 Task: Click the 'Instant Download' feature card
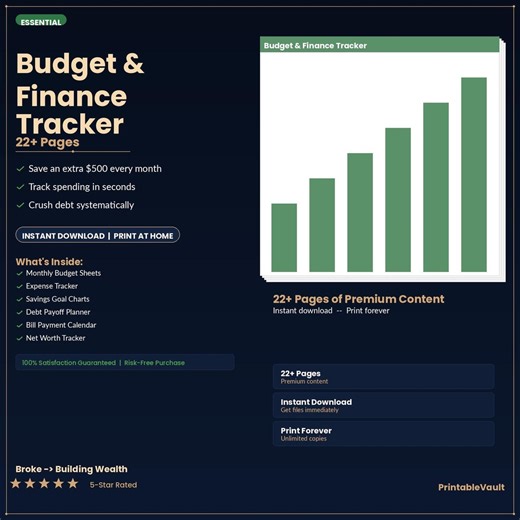coord(384,405)
